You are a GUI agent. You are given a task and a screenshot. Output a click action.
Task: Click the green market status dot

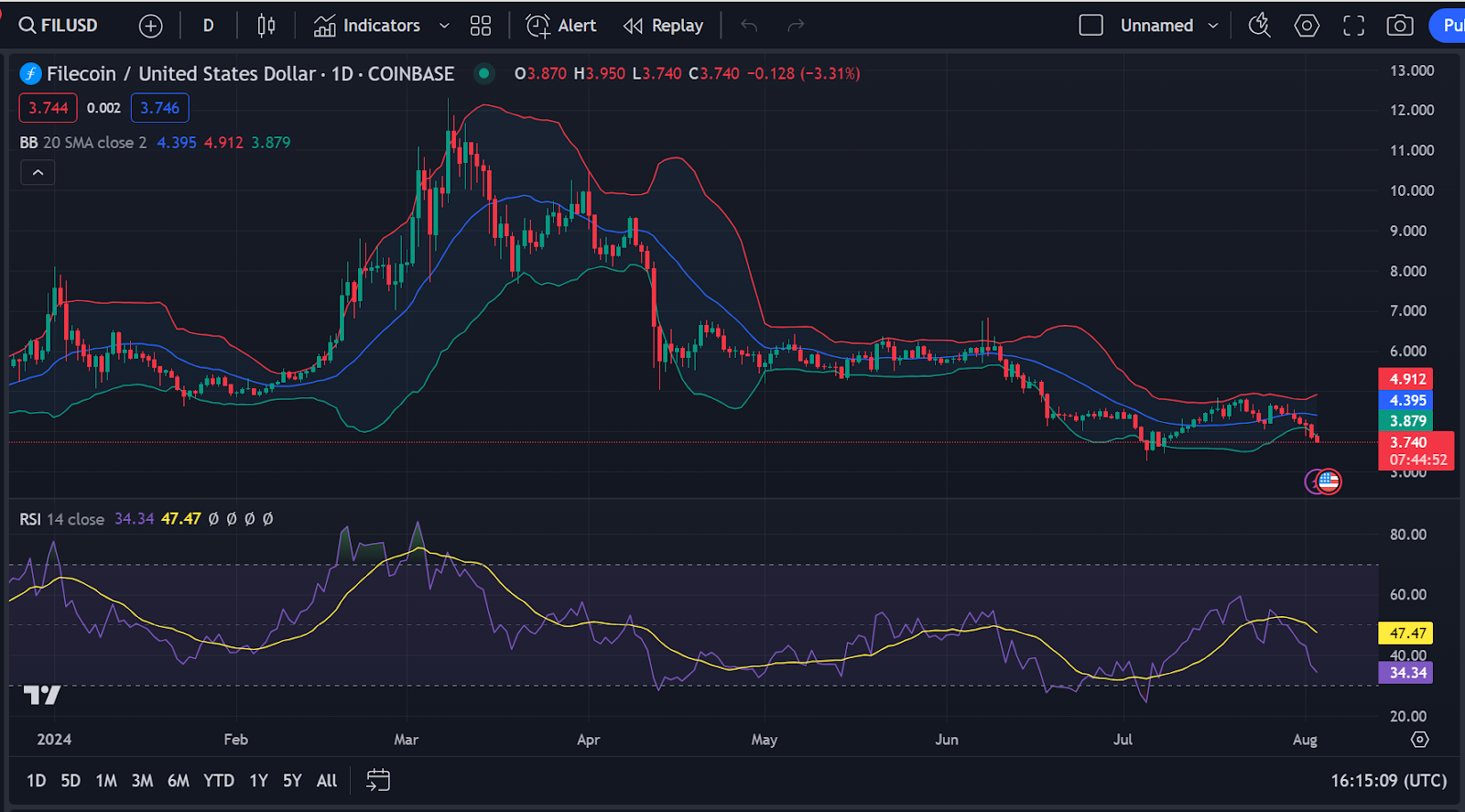click(x=483, y=73)
